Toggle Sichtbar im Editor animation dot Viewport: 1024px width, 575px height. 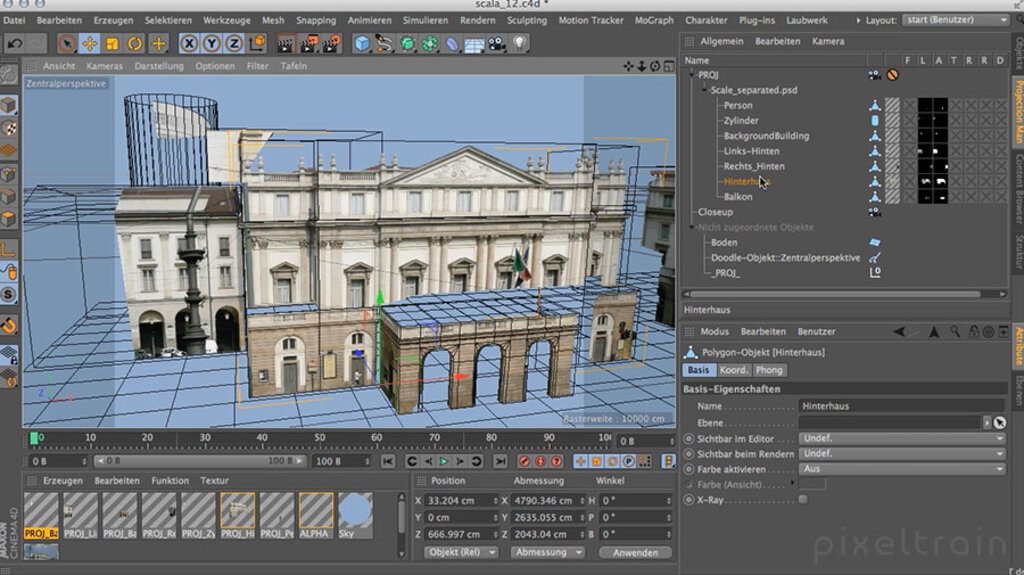point(688,439)
